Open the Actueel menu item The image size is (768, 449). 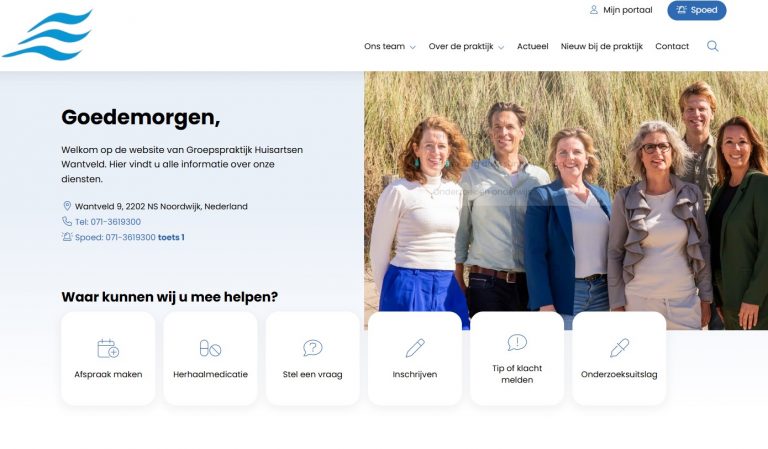click(x=532, y=46)
